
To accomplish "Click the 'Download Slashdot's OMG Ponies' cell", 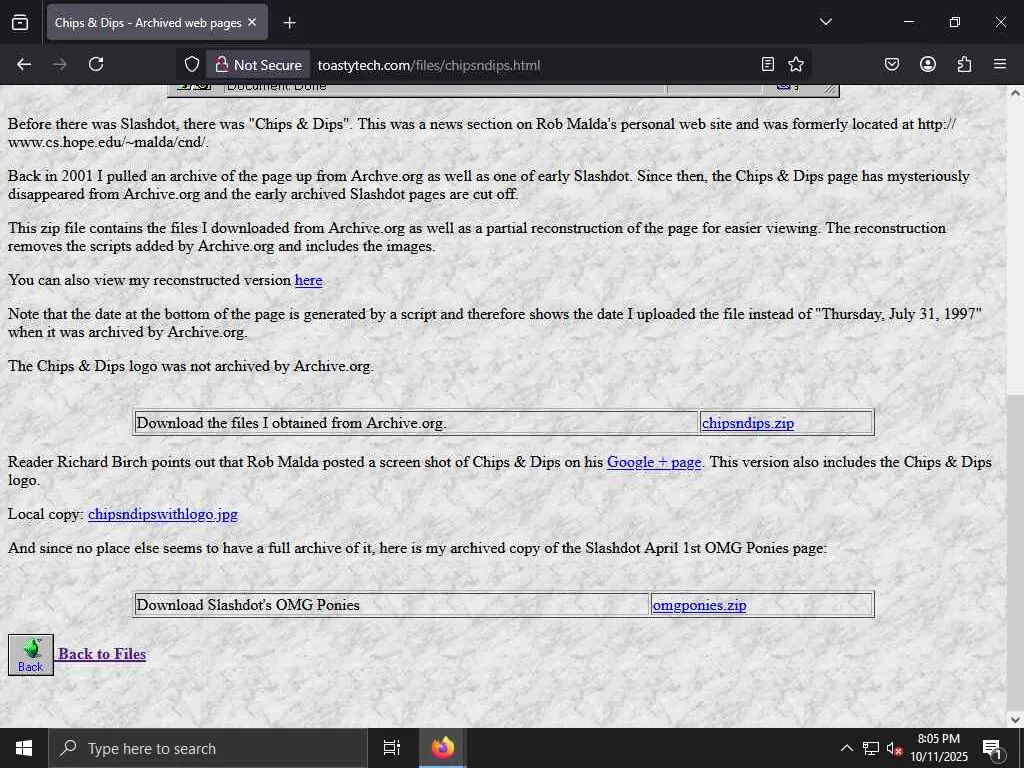I will [391, 605].
